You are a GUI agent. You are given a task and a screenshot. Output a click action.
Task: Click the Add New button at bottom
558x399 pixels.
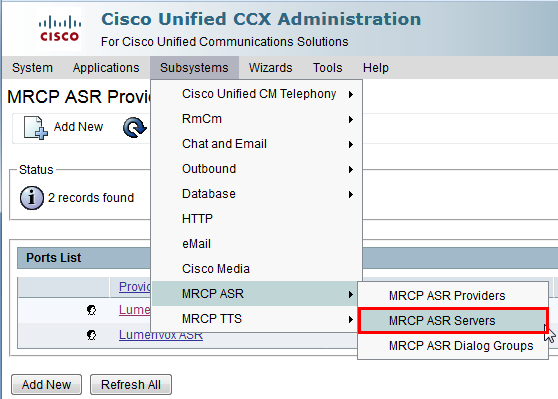[47, 384]
